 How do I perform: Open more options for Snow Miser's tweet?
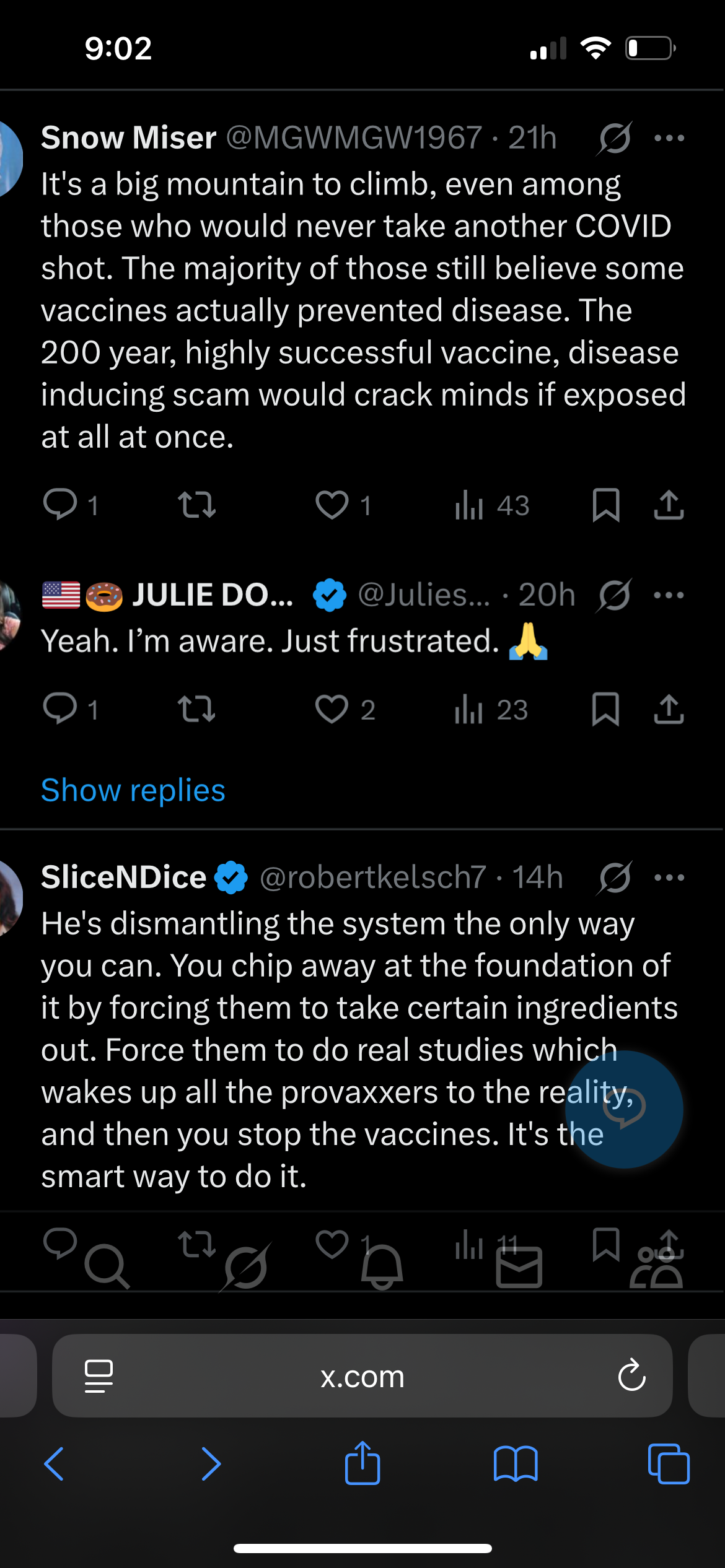(669, 138)
